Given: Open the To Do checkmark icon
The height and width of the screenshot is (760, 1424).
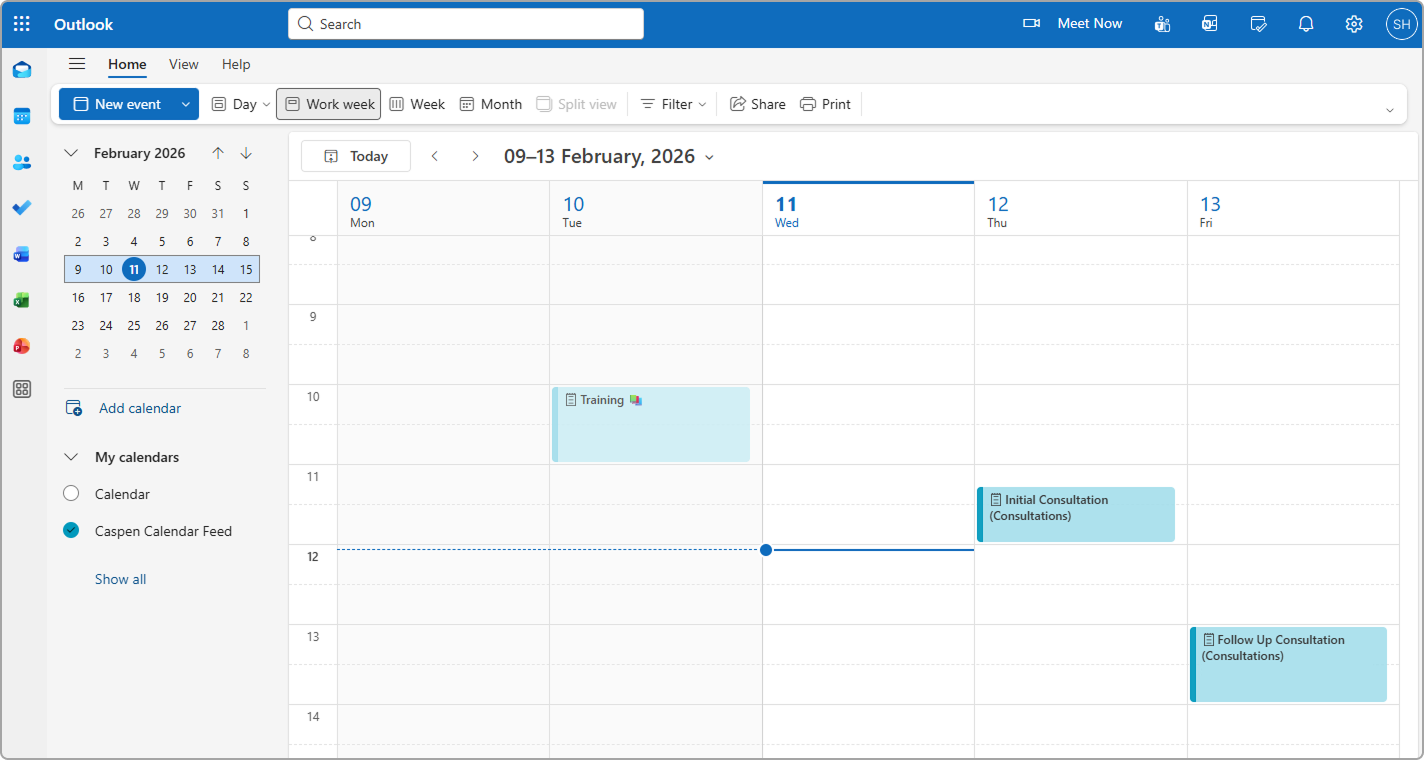Looking at the screenshot, I should click(22, 208).
